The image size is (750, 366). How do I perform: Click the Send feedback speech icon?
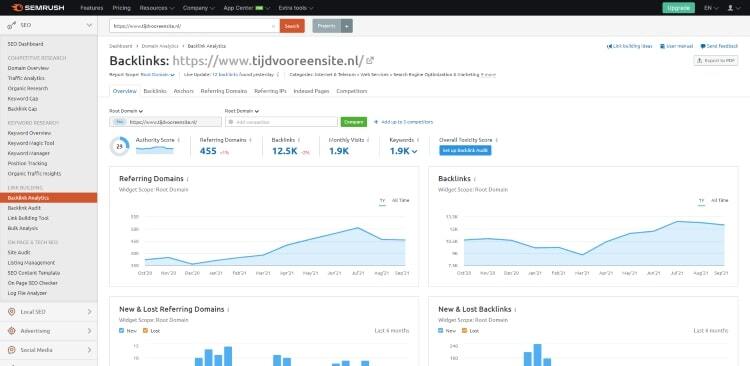click(x=703, y=46)
